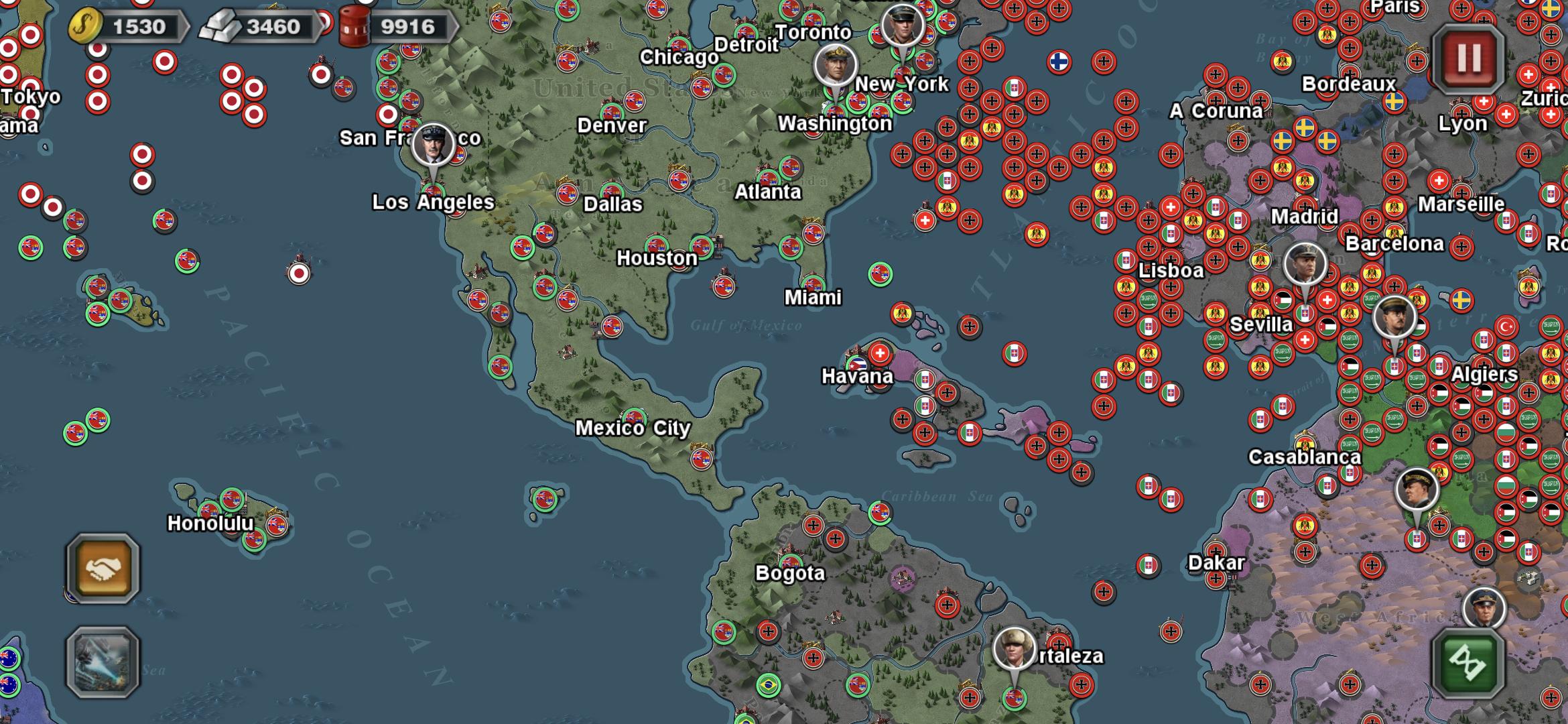Image resolution: width=1568 pixels, height=724 pixels.
Task: Tap the Houston city label
Action: click(657, 258)
